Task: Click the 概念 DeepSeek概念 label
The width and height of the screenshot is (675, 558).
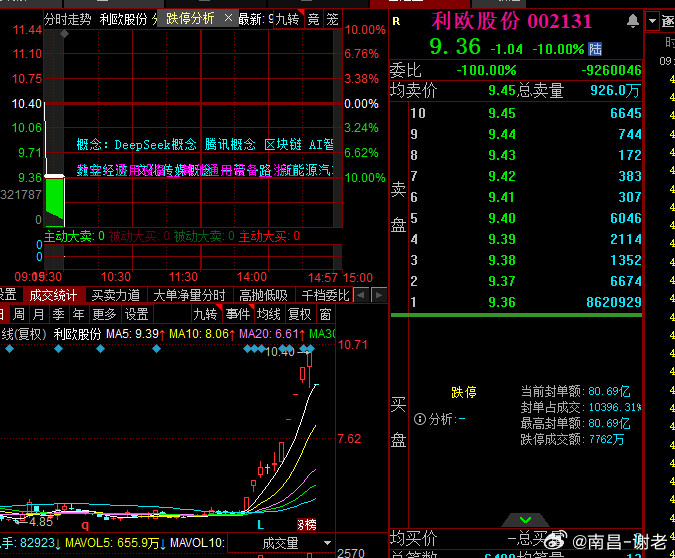Action: (136, 144)
